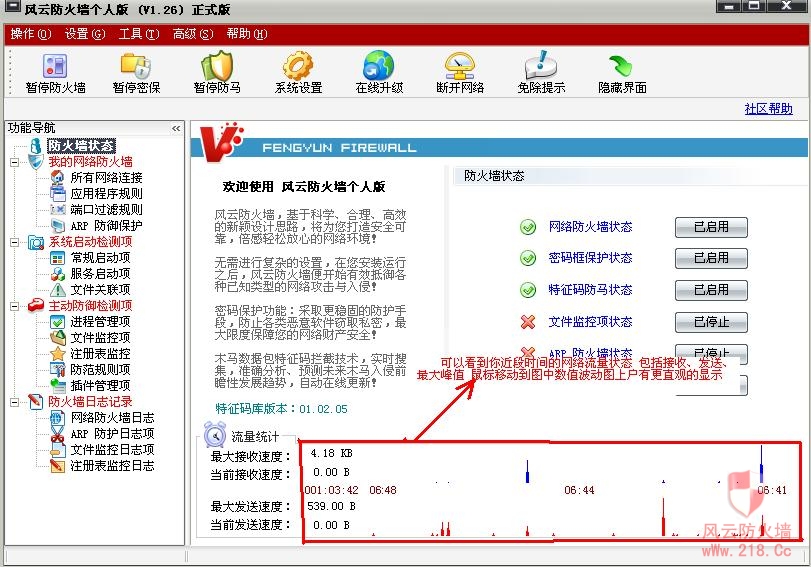Click the 001:03:42 time marker
The width and height of the screenshot is (811, 567).
332,490
